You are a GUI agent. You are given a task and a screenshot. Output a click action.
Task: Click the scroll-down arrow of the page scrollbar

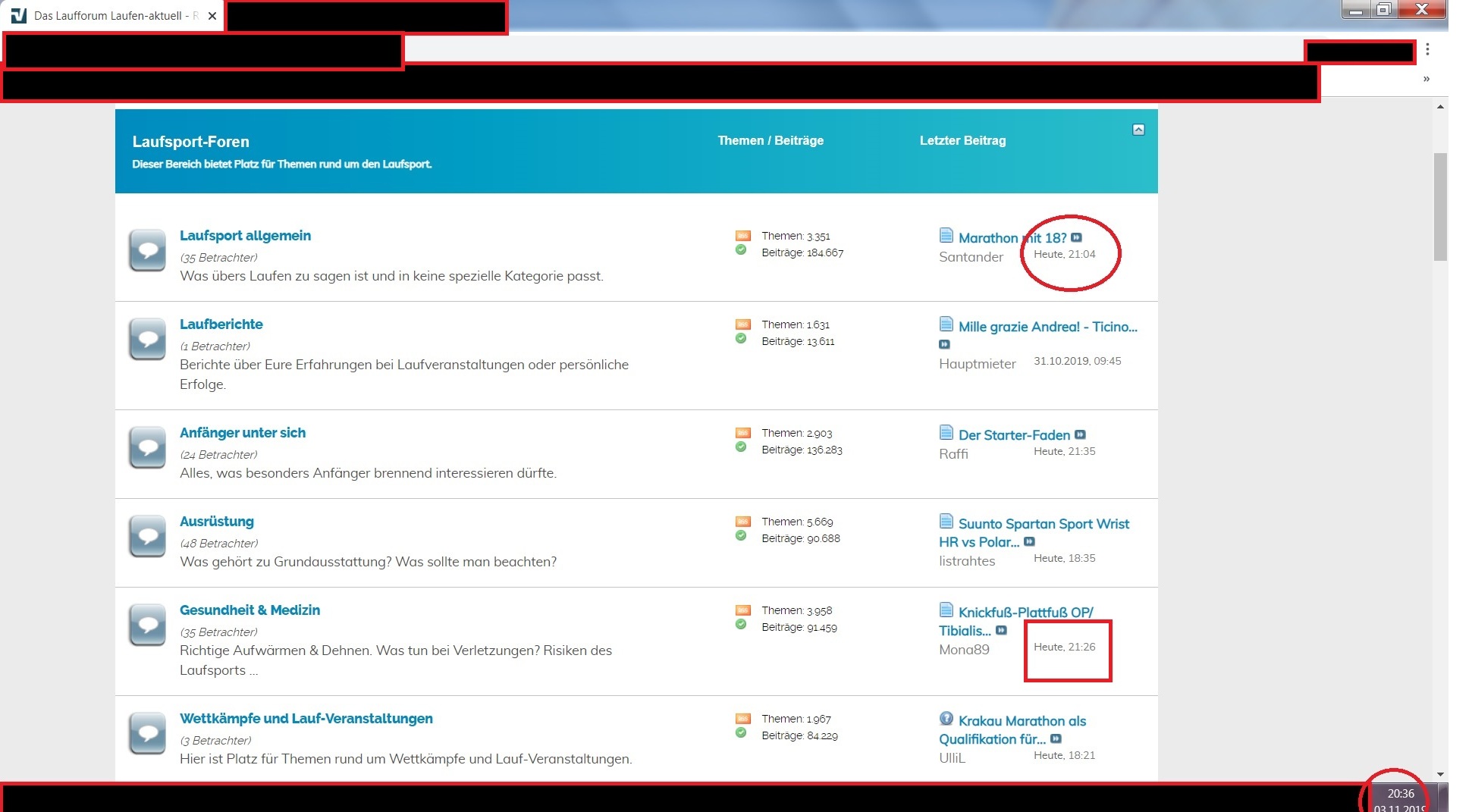coord(1440,774)
